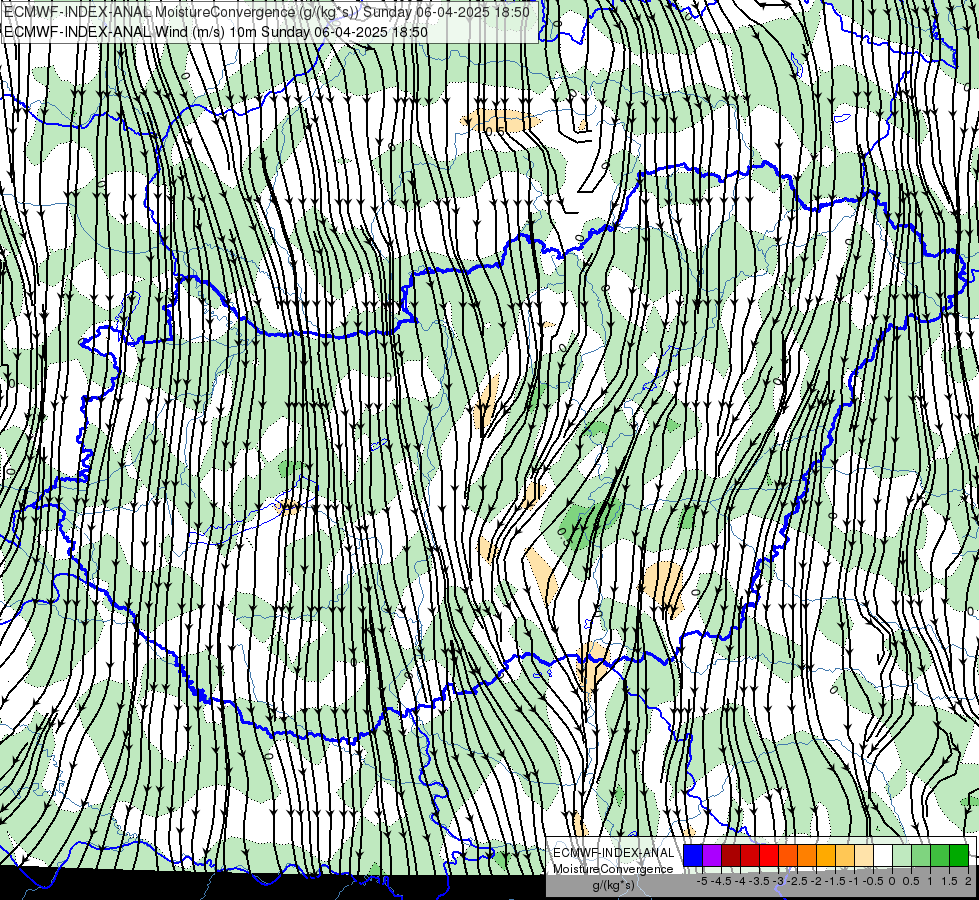Click the blue legend swatch below -5
The height and width of the screenshot is (900, 979).
693,855
